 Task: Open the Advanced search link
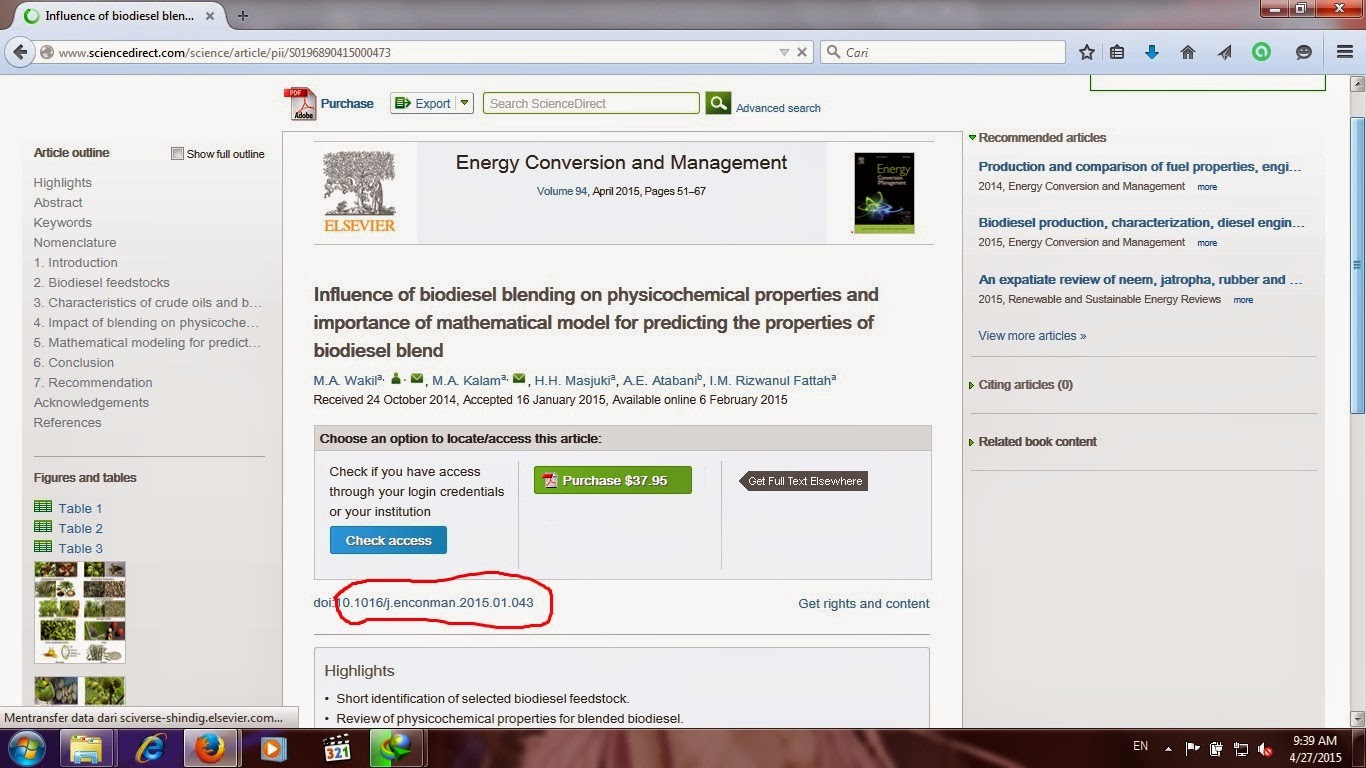pyautogui.click(x=778, y=108)
